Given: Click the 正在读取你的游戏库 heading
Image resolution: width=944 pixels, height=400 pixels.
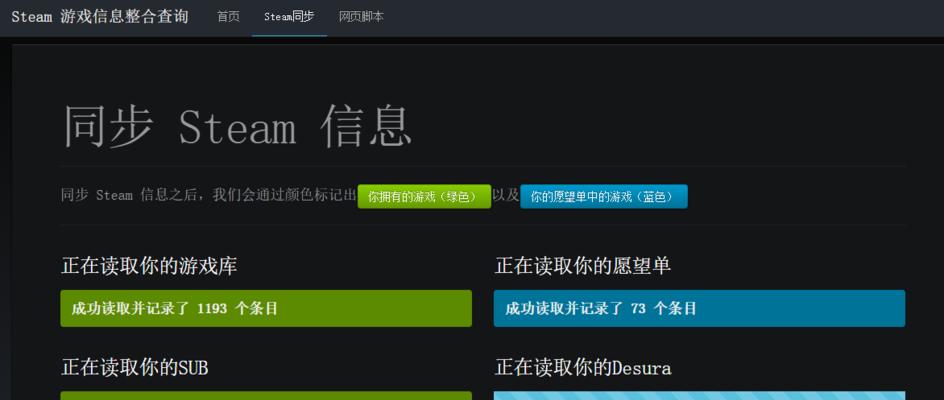Looking at the screenshot, I should (x=149, y=266).
